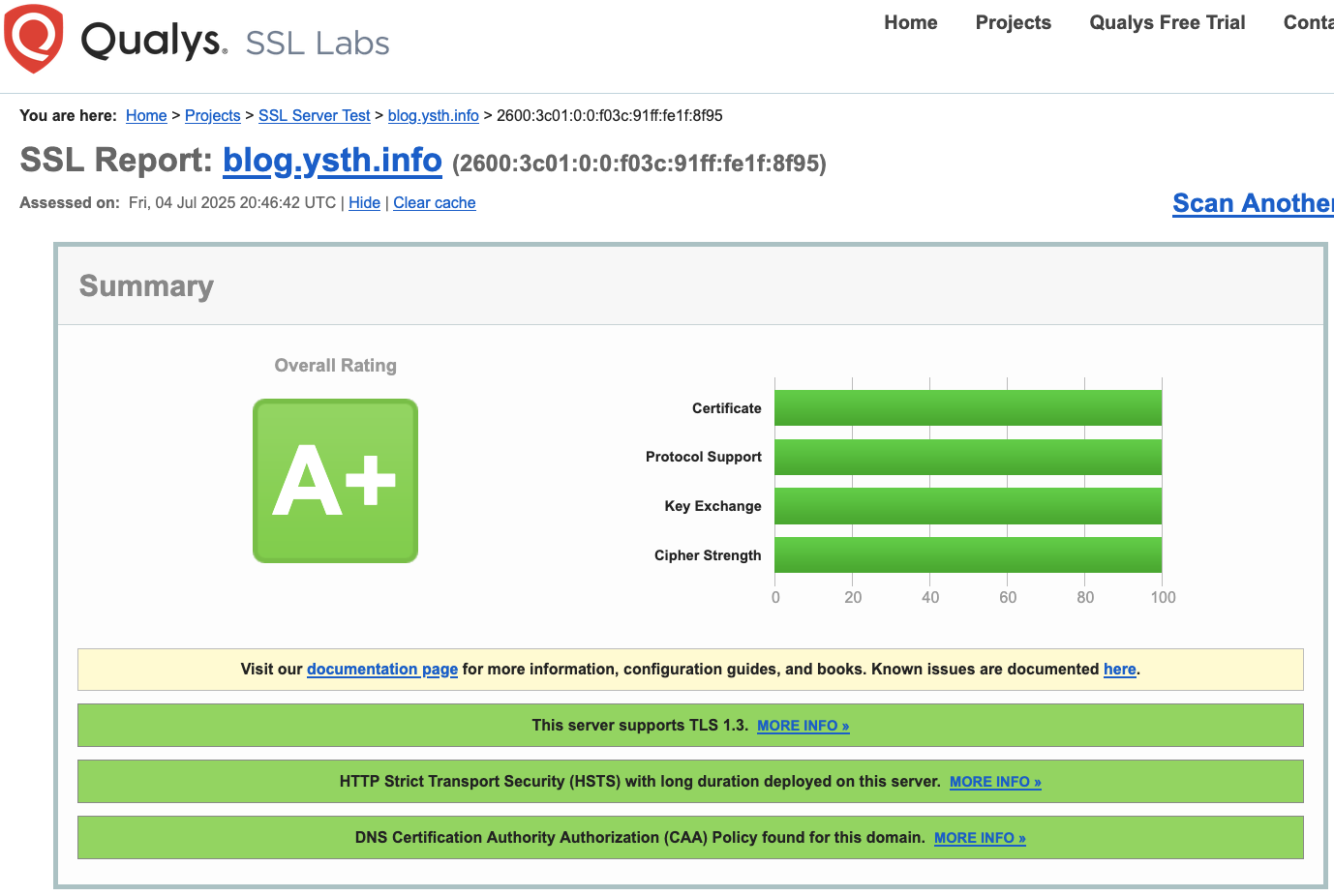Click the Qualys shield logo icon
The image size is (1334, 896).
tap(34, 39)
